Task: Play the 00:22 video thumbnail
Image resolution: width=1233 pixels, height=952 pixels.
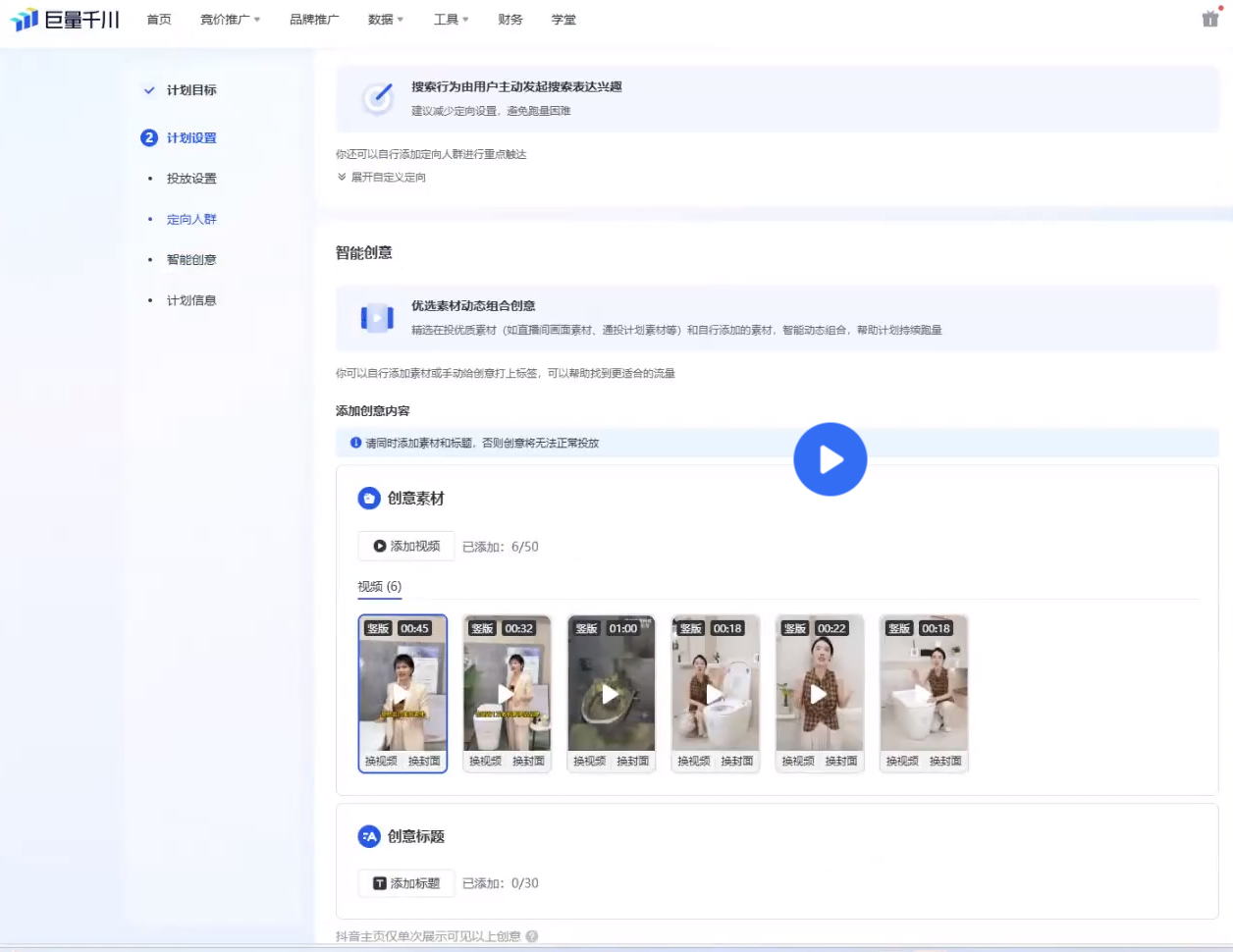Action: [819, 694]
